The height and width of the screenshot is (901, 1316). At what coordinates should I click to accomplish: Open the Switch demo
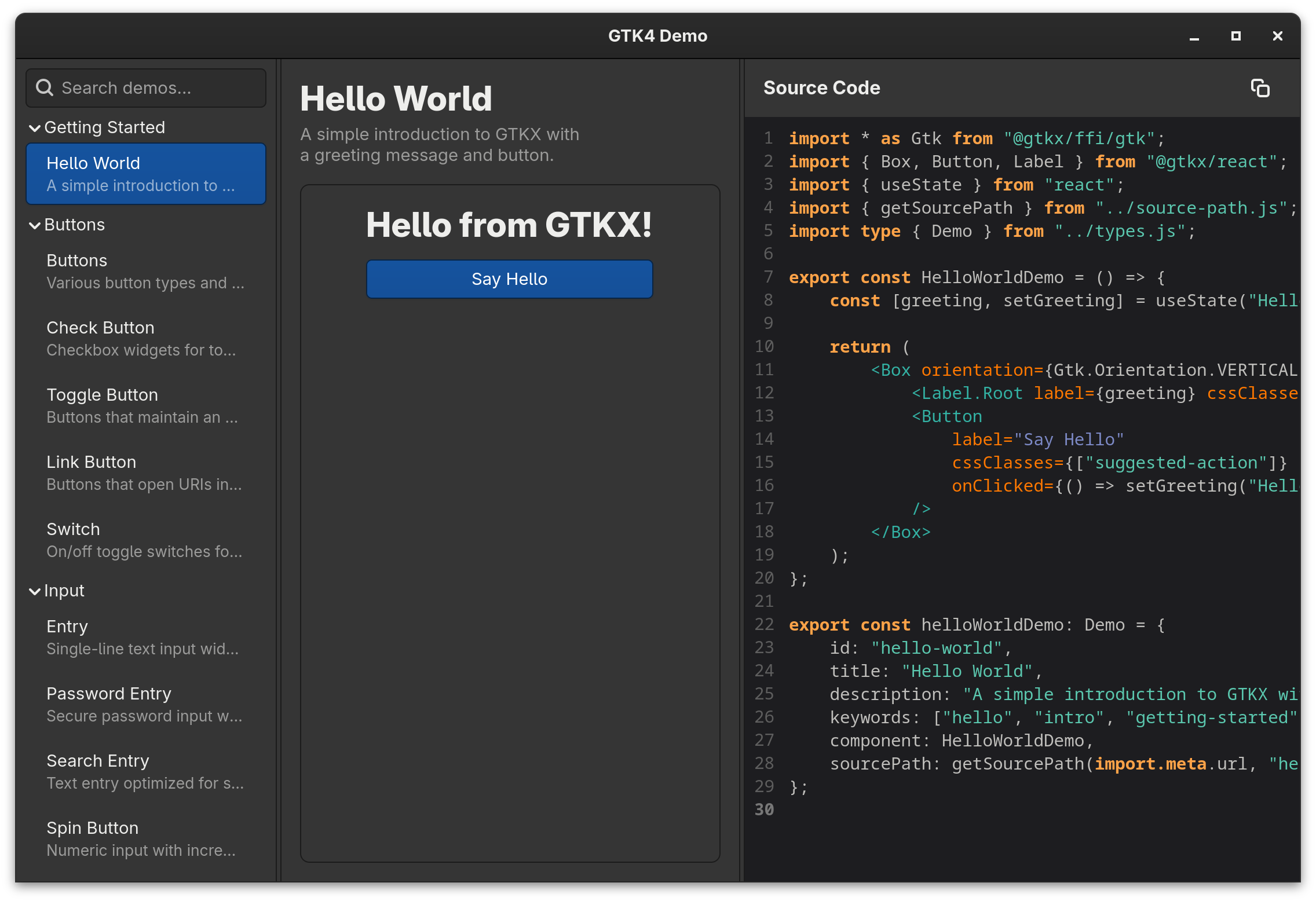tap(145, 539)
